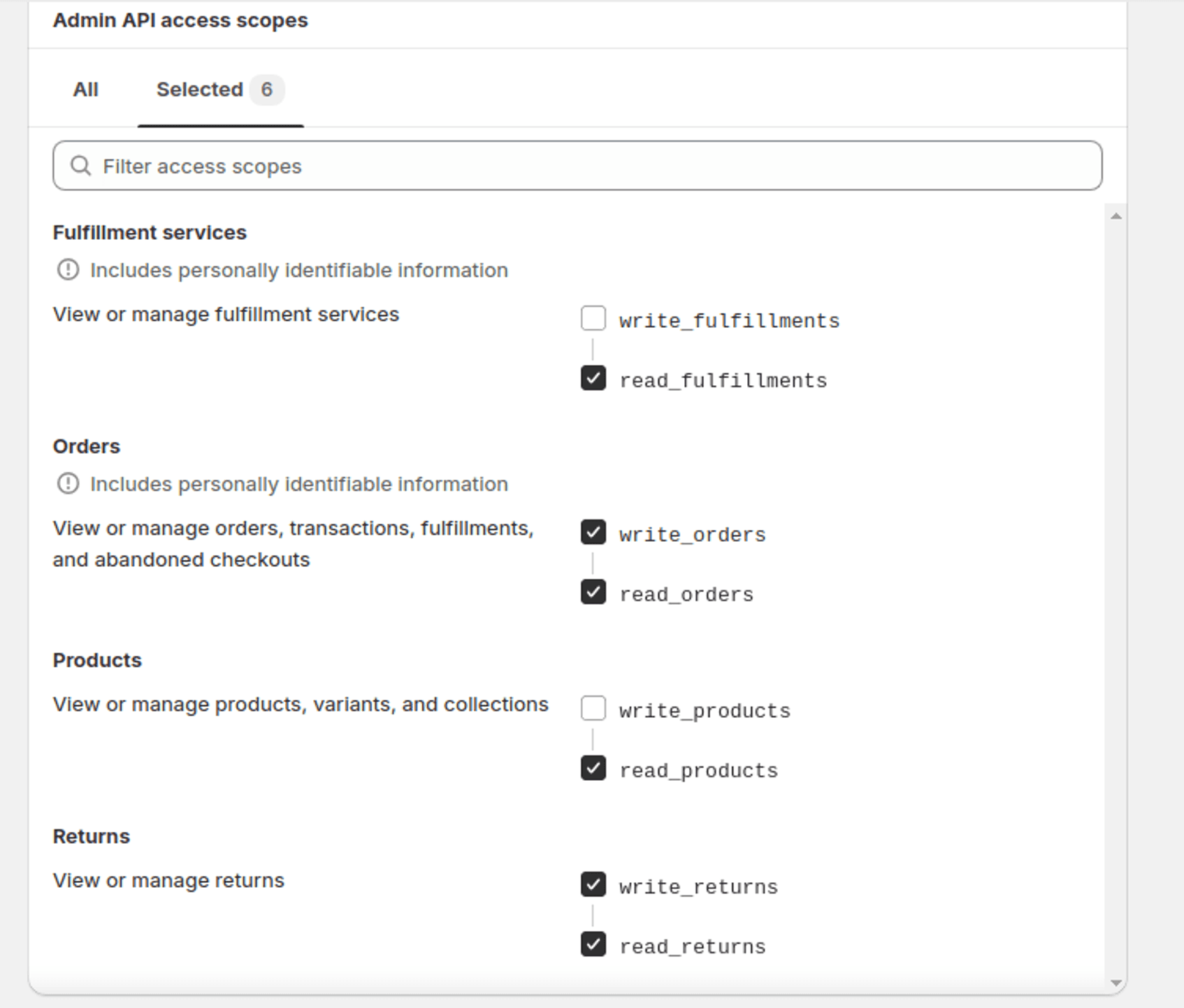Click the info icon under Orders section

[67, 483]
